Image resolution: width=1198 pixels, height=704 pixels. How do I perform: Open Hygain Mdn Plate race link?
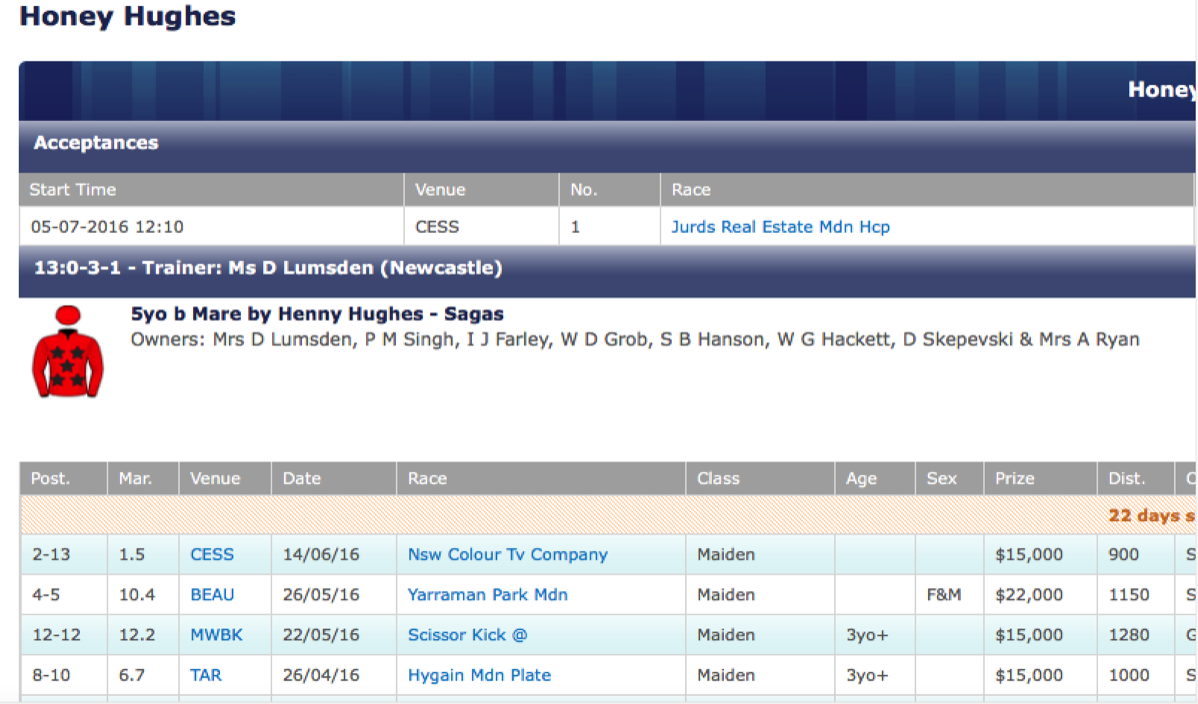(x=479, y=675)
